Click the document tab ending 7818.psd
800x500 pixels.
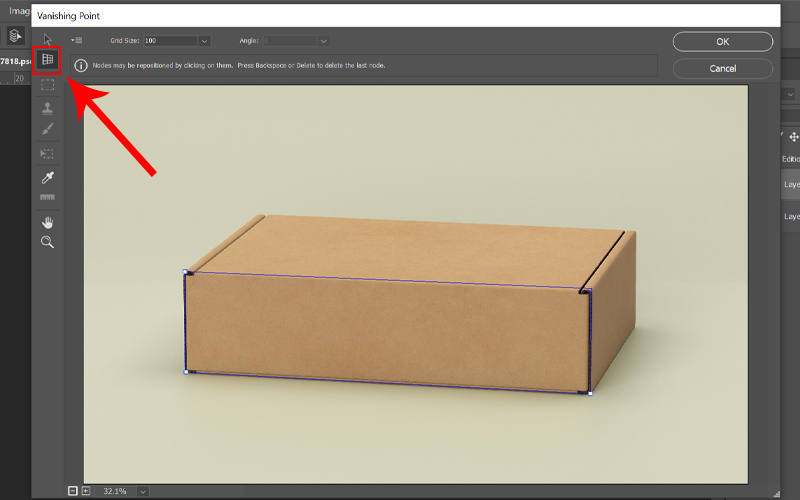tap(15, 61)
